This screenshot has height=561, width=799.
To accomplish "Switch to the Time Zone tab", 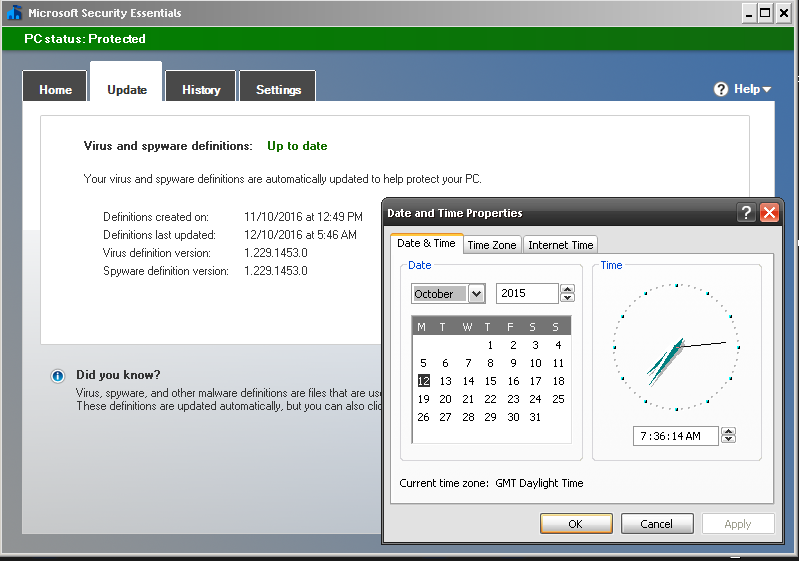I will click(x=492, y=245).
